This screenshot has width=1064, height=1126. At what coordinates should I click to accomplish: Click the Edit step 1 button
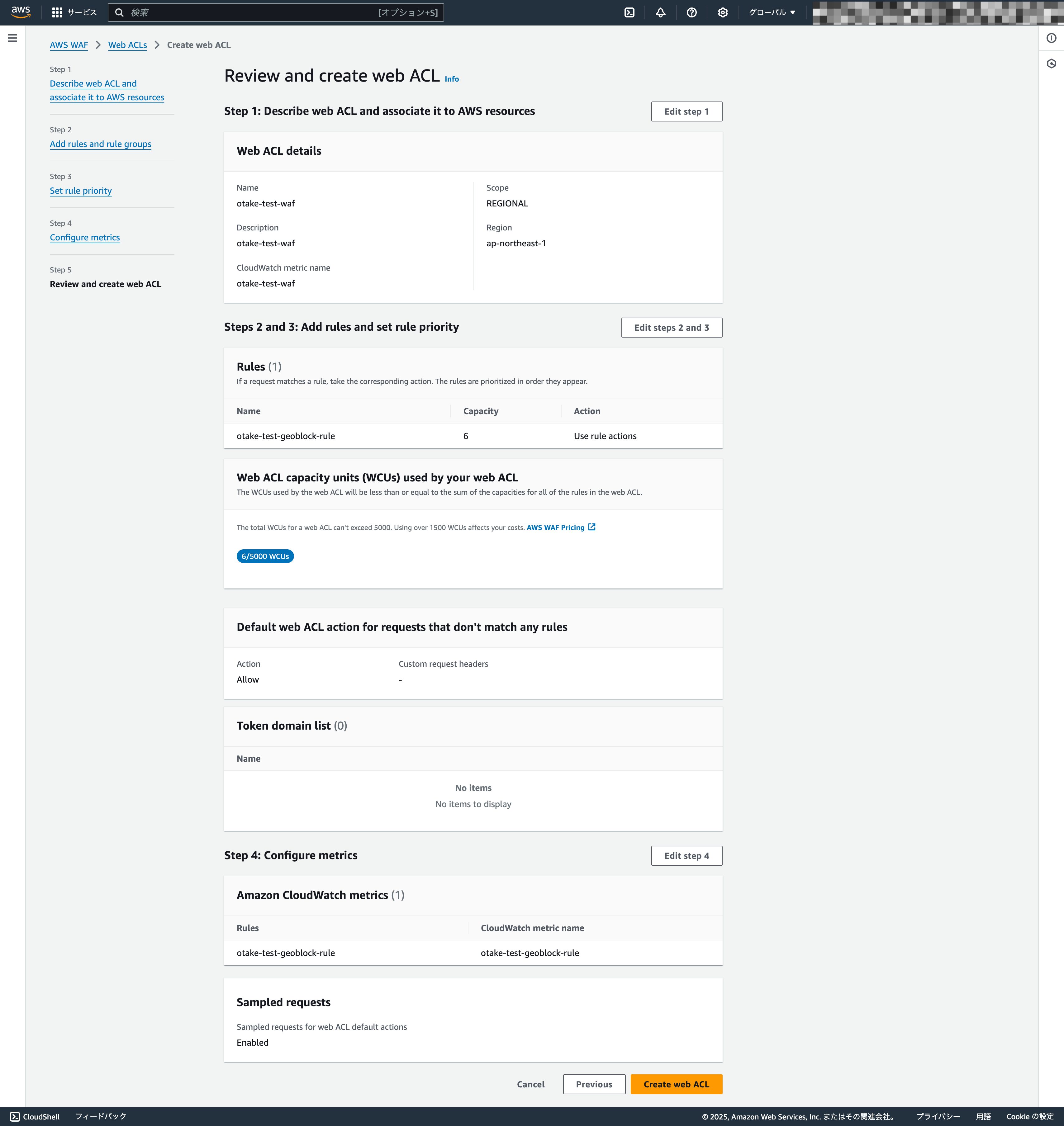(x=686, y=111)
